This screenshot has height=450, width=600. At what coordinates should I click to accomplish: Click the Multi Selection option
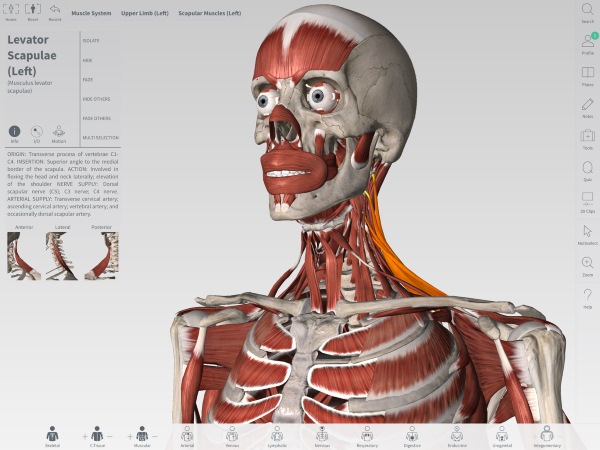pyautogui.click(x=101, y=137)
